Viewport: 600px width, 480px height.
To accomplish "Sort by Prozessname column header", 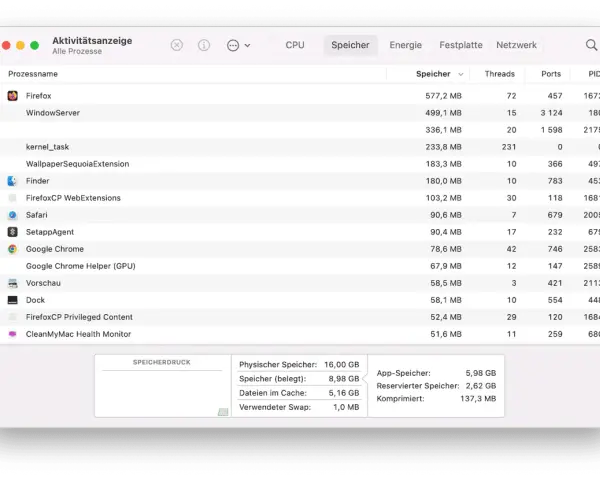I will 33,74.
